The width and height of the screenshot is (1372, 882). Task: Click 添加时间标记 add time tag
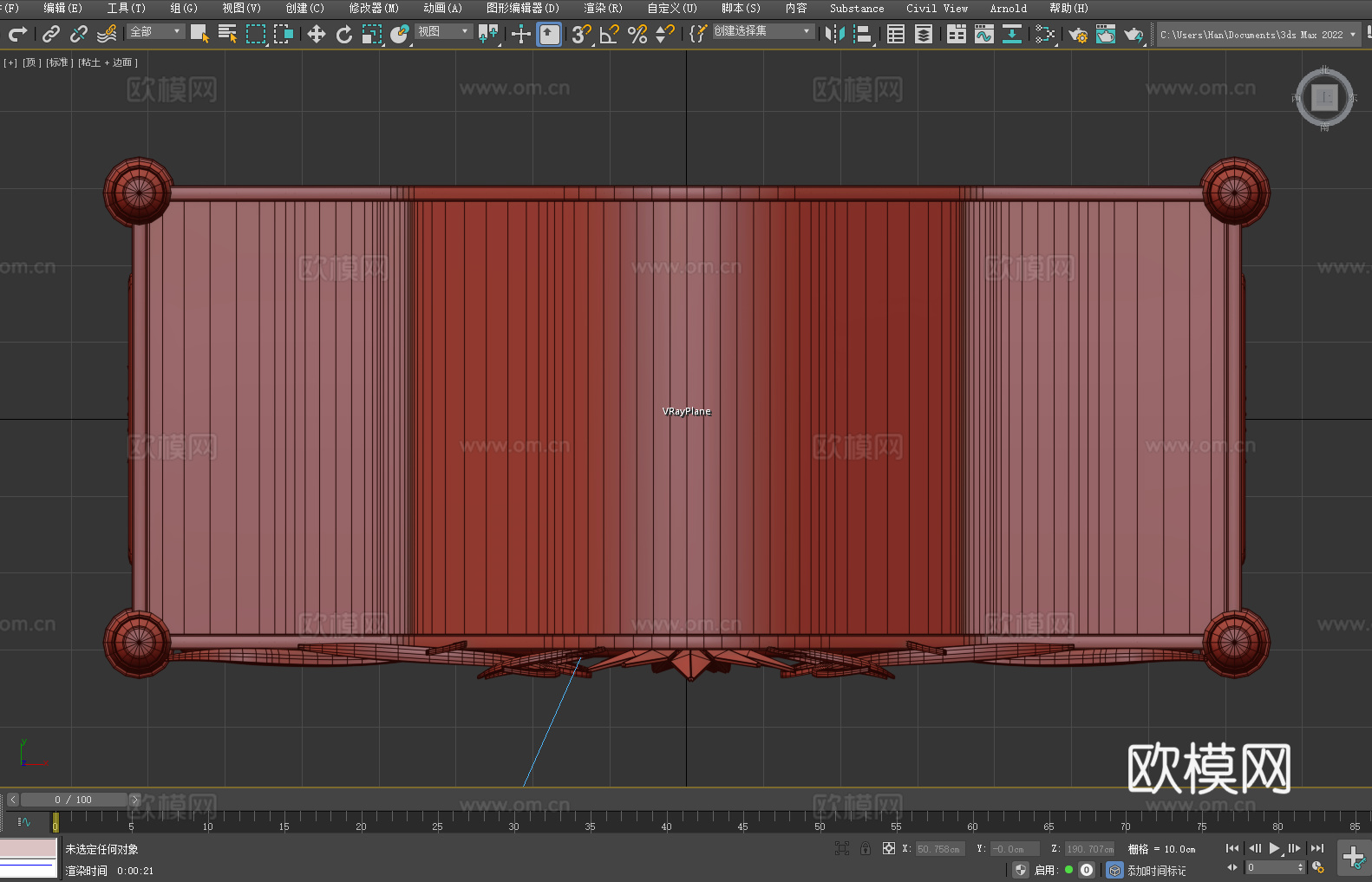pos(1156,870)
